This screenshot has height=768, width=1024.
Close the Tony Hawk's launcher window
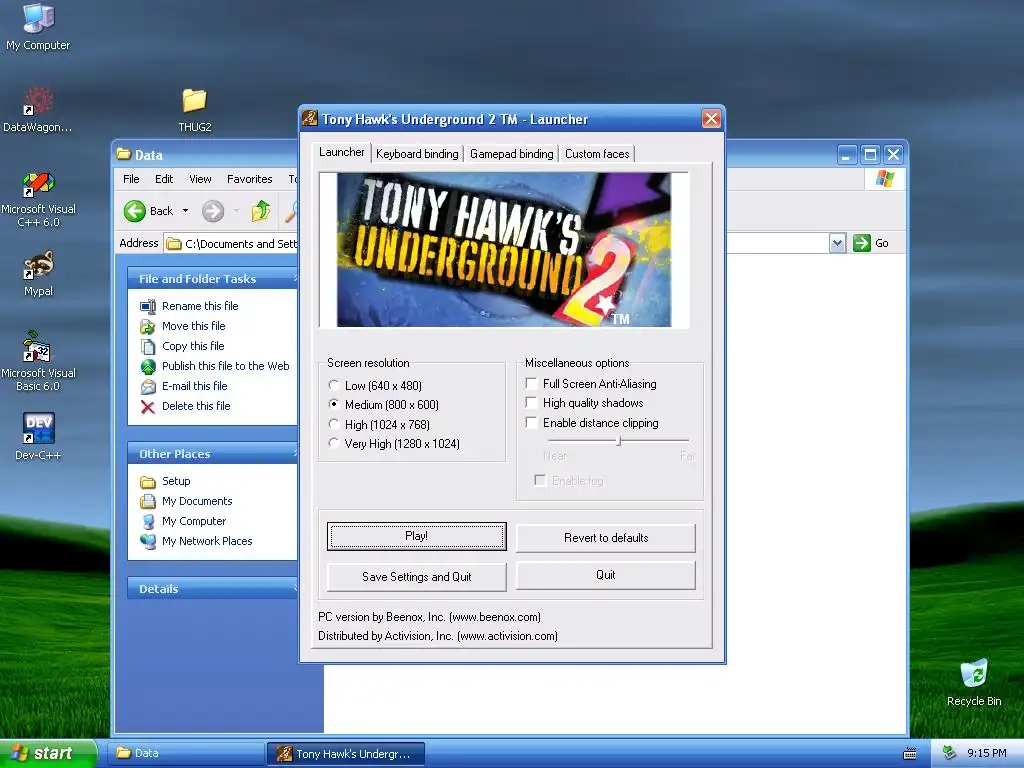click(x=711, y=119)
